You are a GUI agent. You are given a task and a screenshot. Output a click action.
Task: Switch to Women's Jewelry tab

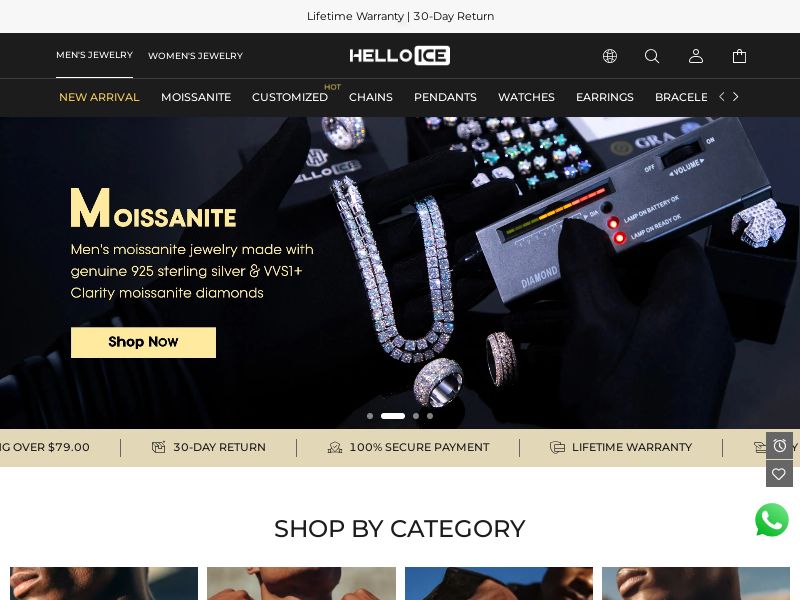coord(195,56)
